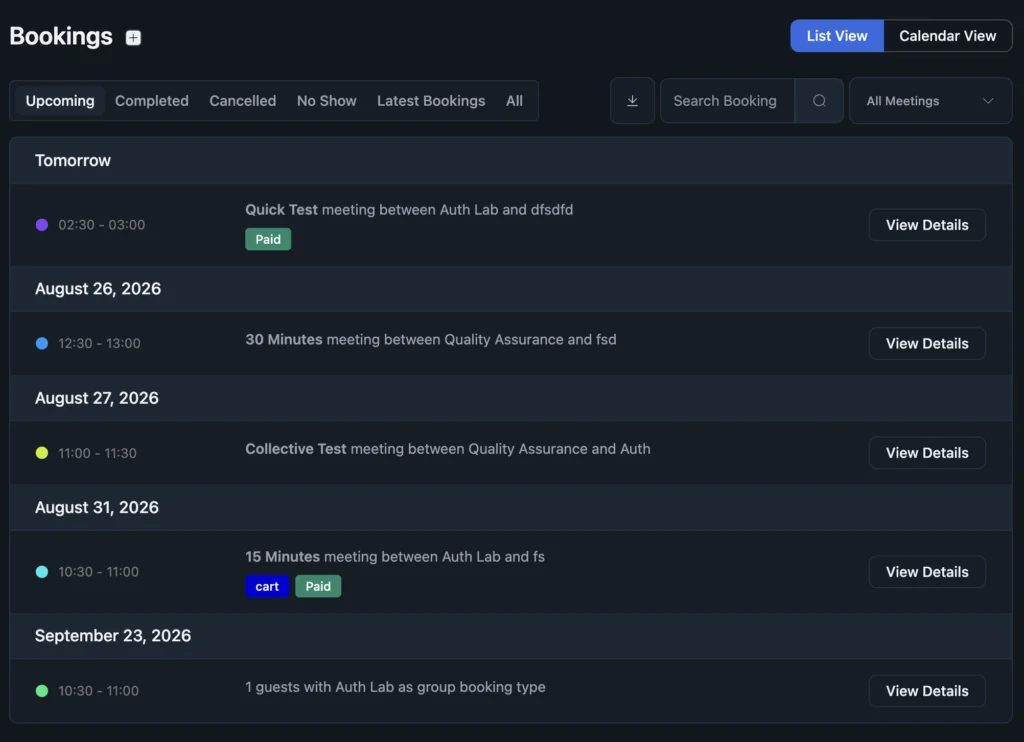This screenshot has height=742, width=1024.
Task: Click the download bookings icon
Action: pyautogui.click(x=632, y=101)
